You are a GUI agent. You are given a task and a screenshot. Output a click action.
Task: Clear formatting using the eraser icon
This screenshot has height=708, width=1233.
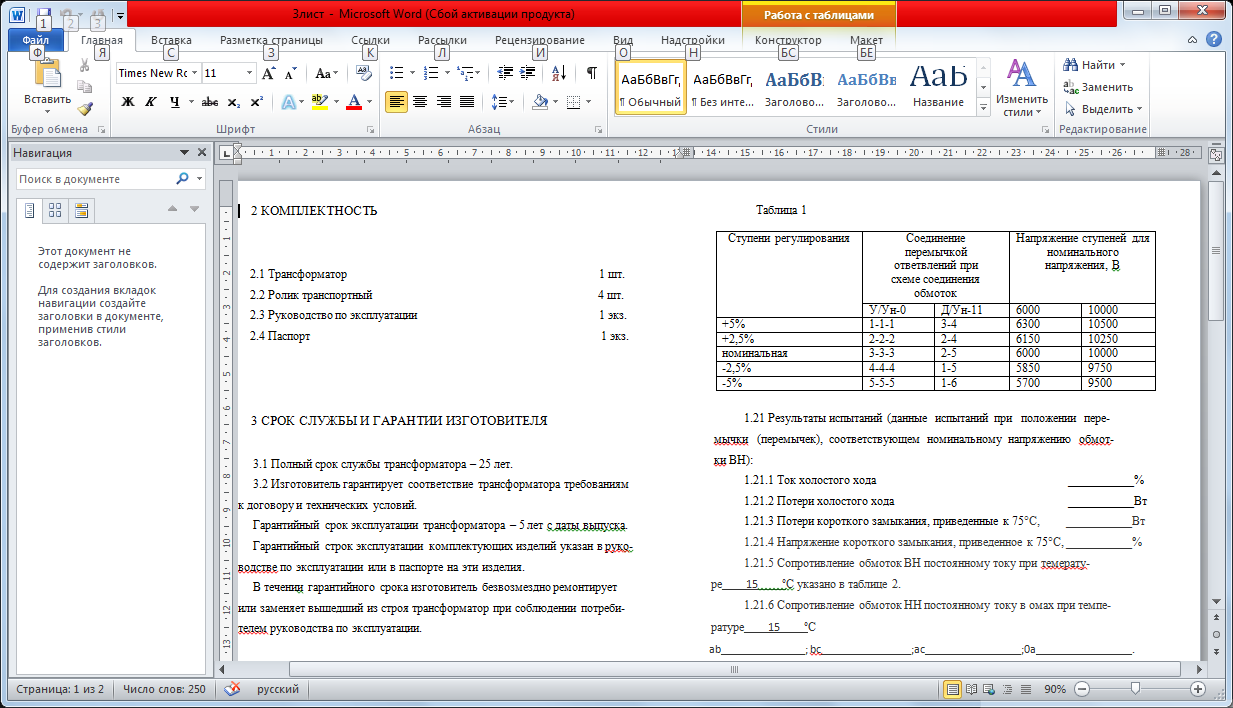364,73
